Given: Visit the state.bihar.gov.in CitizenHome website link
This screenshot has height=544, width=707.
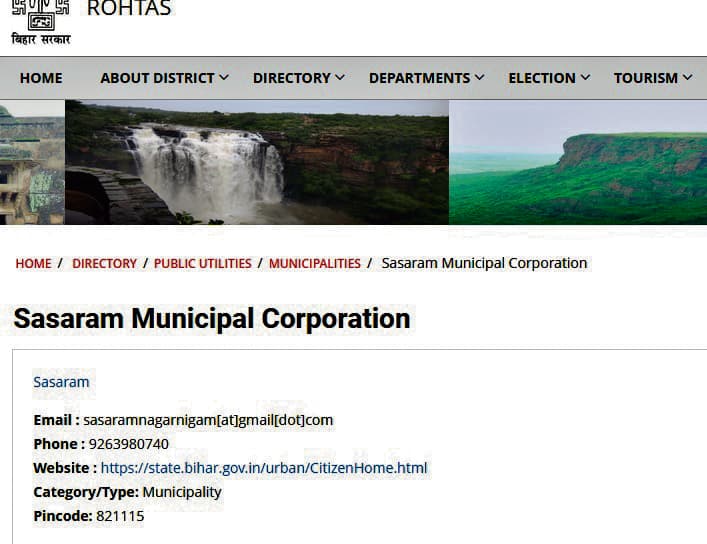Looking at the screenshot, I should [264, 468].
